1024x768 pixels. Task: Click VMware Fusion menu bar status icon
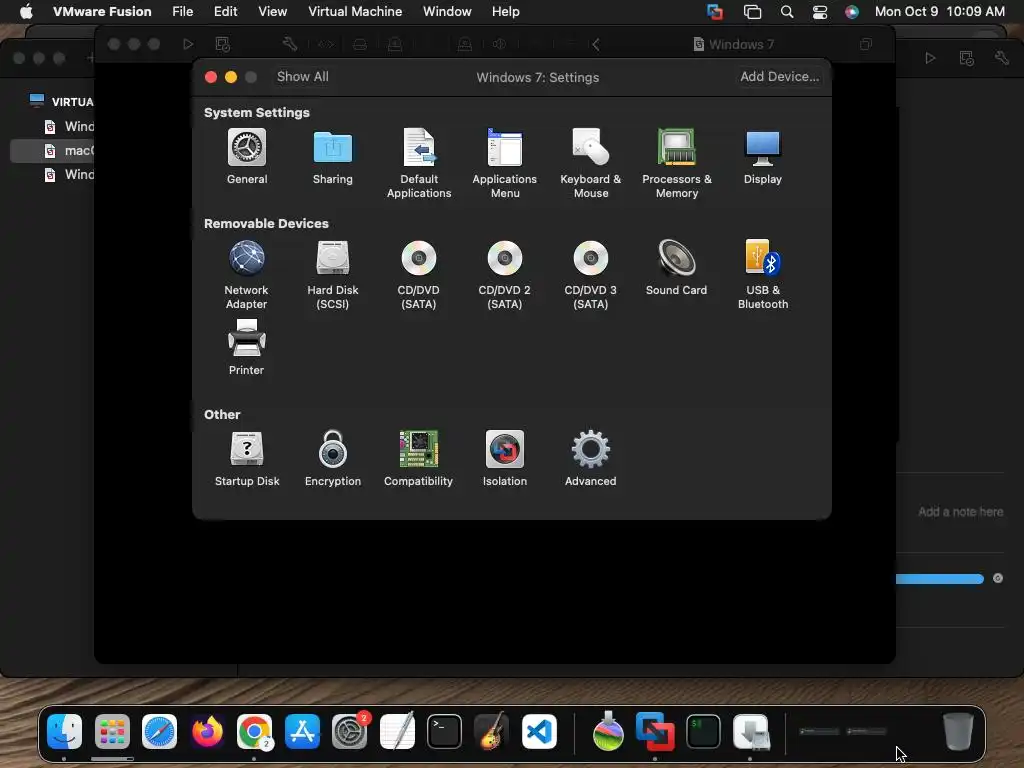click(x=715, y=12)
